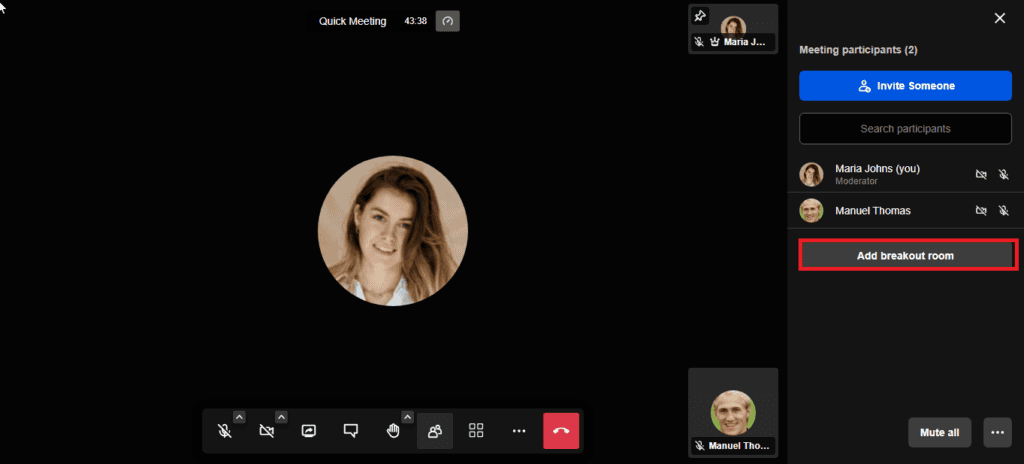Switch to tile view icon
This screenshot has height=464, width=1024.
[476, 431]
